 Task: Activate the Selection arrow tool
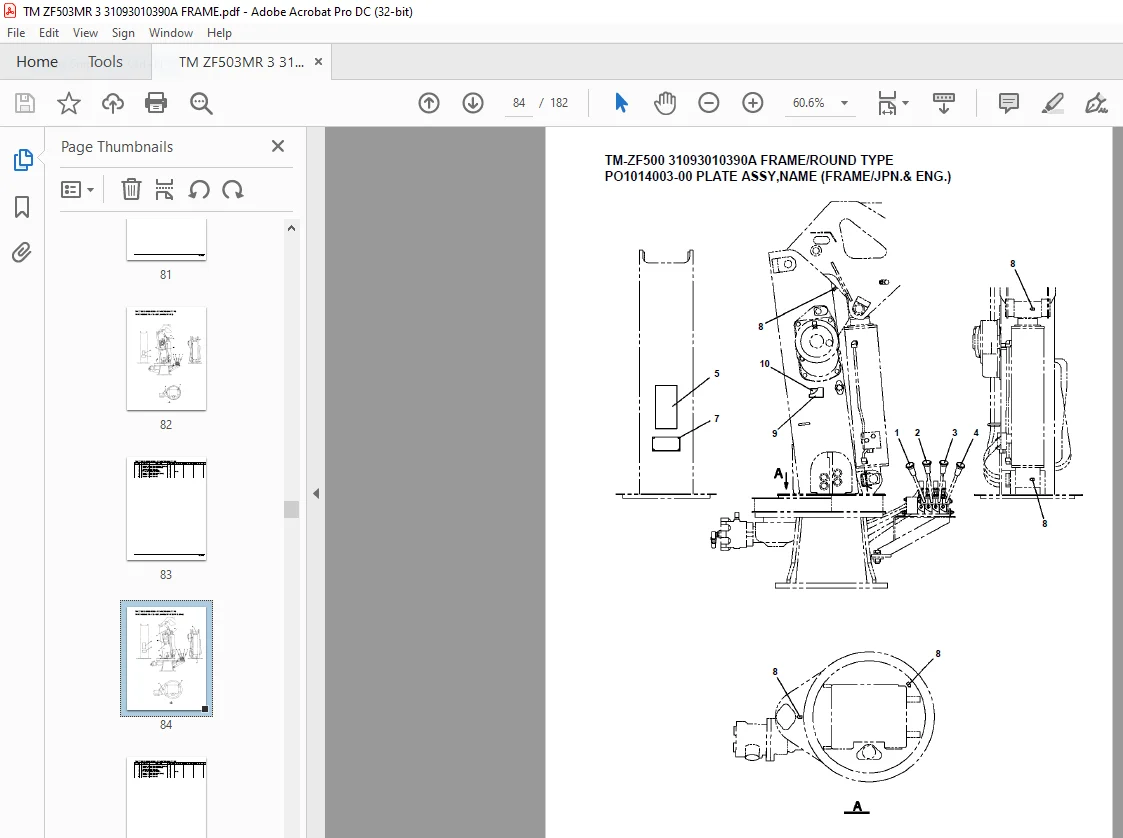point(621,103)
